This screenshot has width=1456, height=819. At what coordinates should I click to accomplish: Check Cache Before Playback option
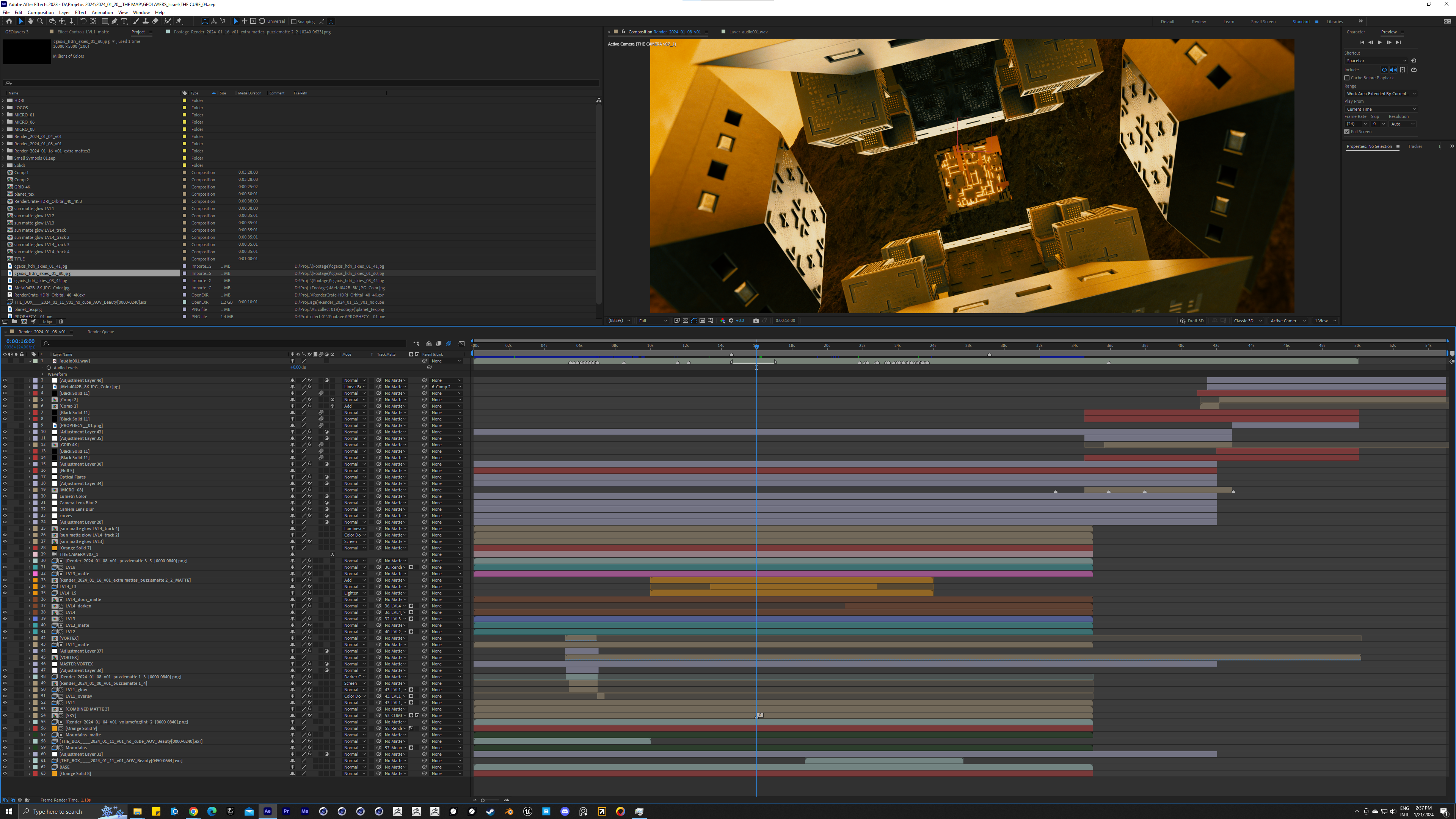(x=1347, y=77)
